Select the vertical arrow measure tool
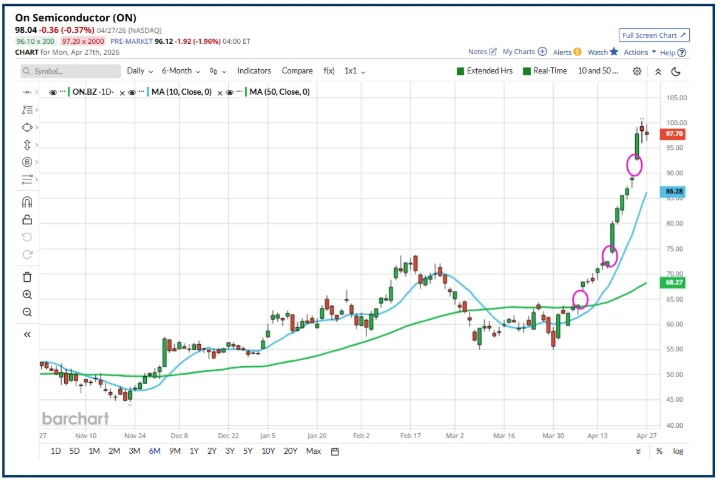Screen dimensions: 720x481 (x=27, y=145)
